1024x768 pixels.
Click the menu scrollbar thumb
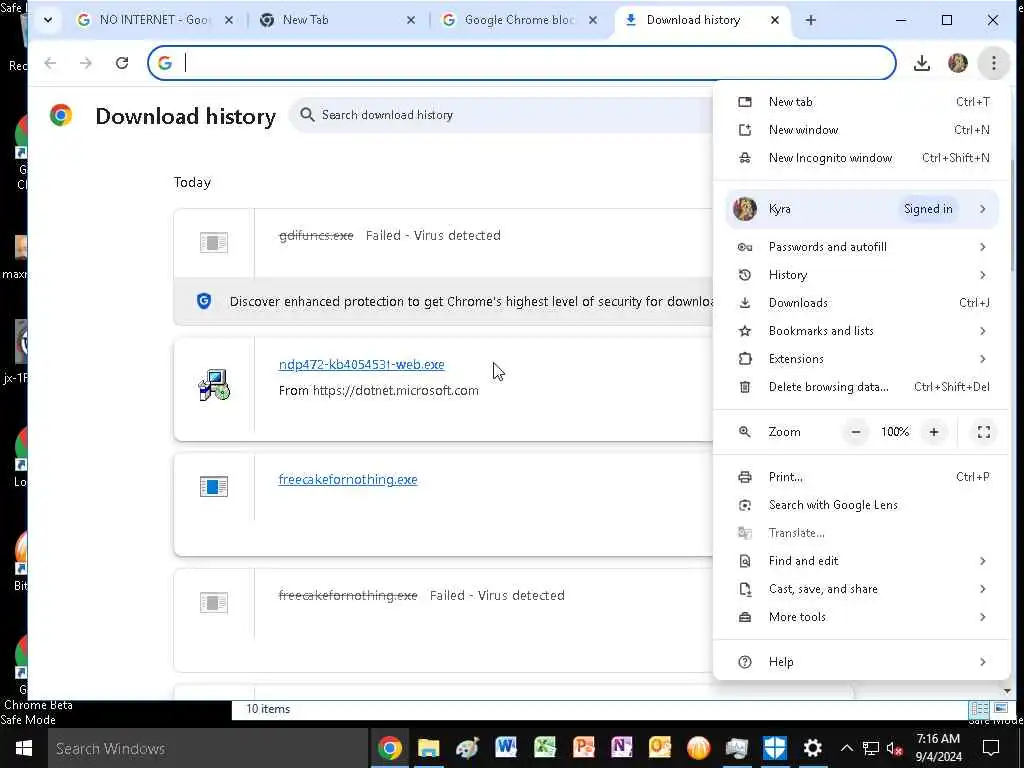(x=1012, y=216)
